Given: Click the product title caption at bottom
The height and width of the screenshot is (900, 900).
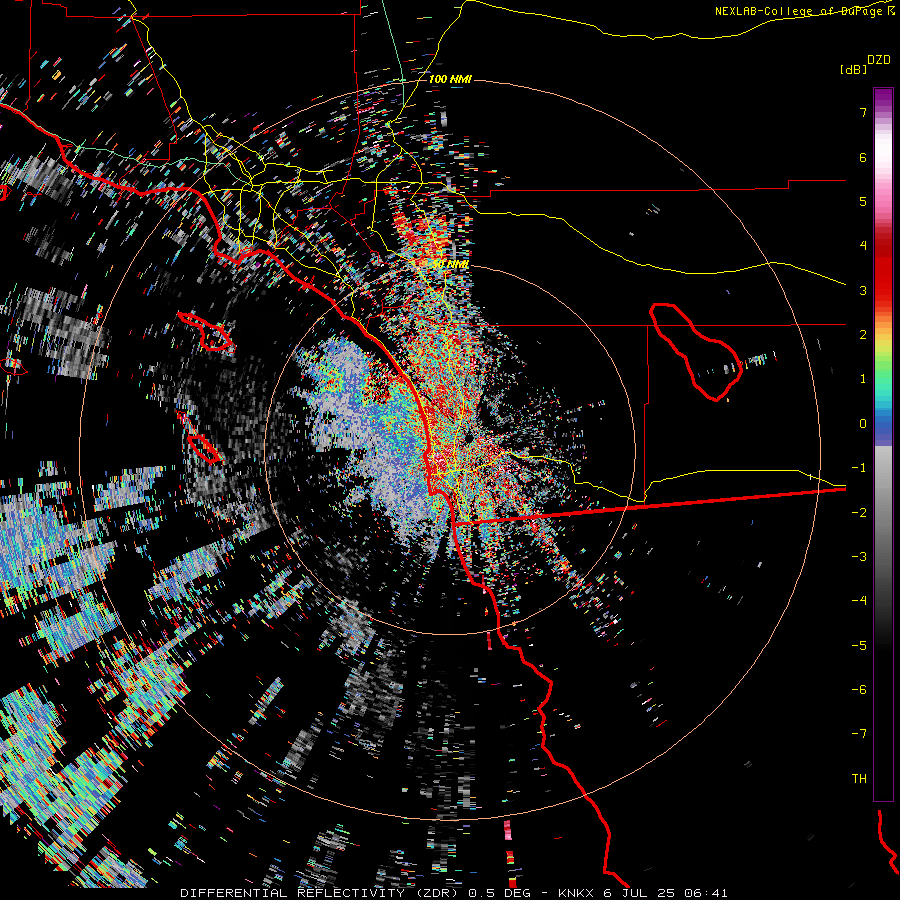Looking at the screenshot, I should pyautogui.click(x=453, y=893).
